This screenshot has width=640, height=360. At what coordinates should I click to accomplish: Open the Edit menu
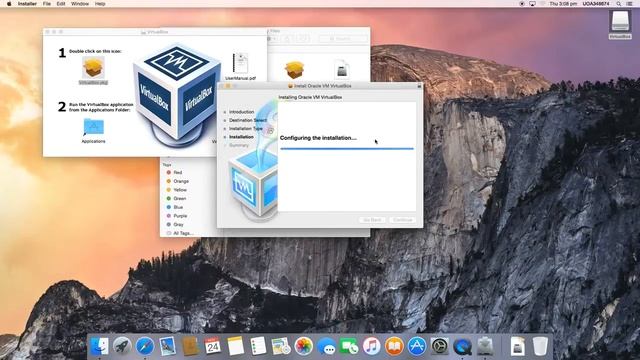(61, 4)
